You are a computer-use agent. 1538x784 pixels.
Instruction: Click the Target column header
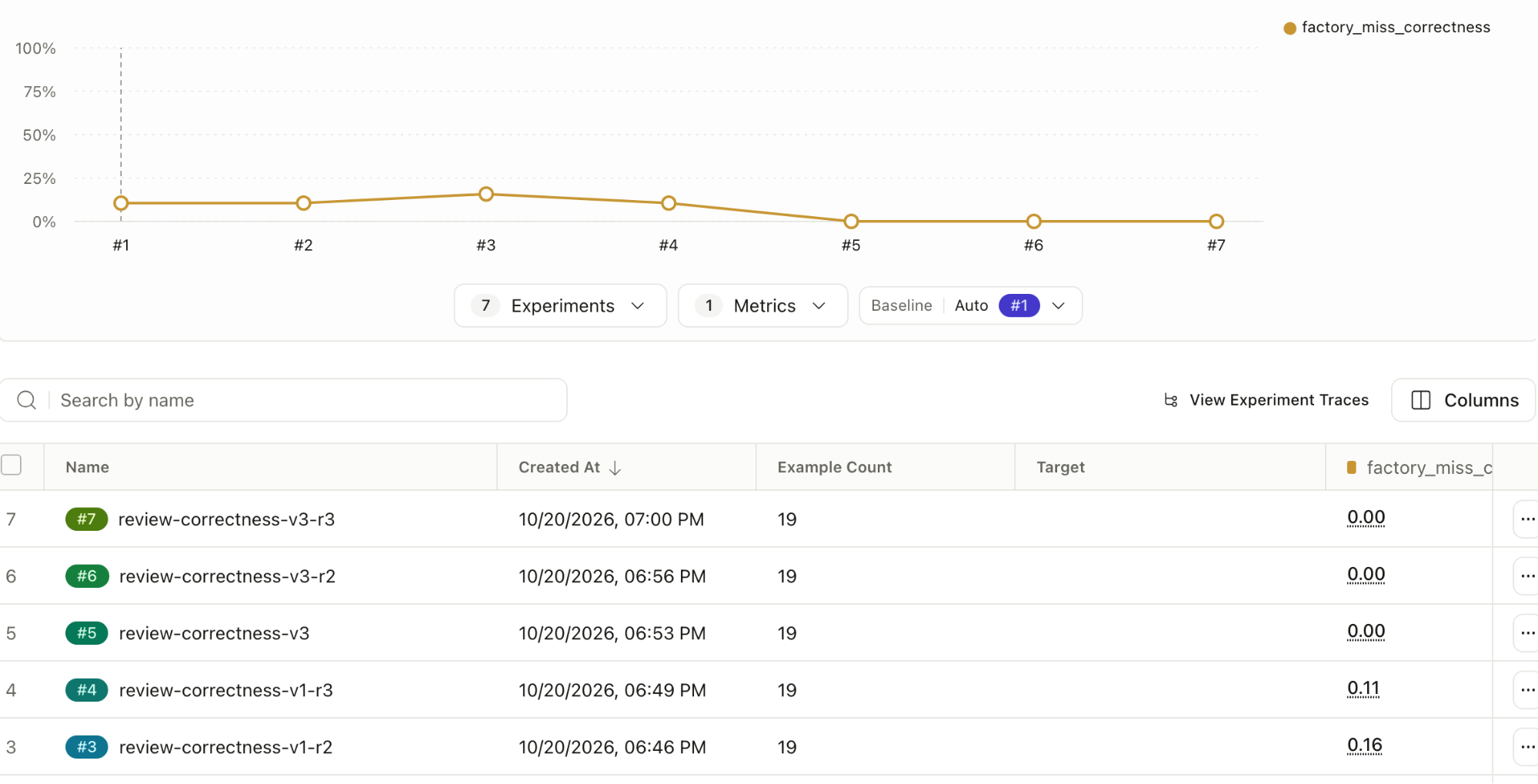(x=1060, y=467)
